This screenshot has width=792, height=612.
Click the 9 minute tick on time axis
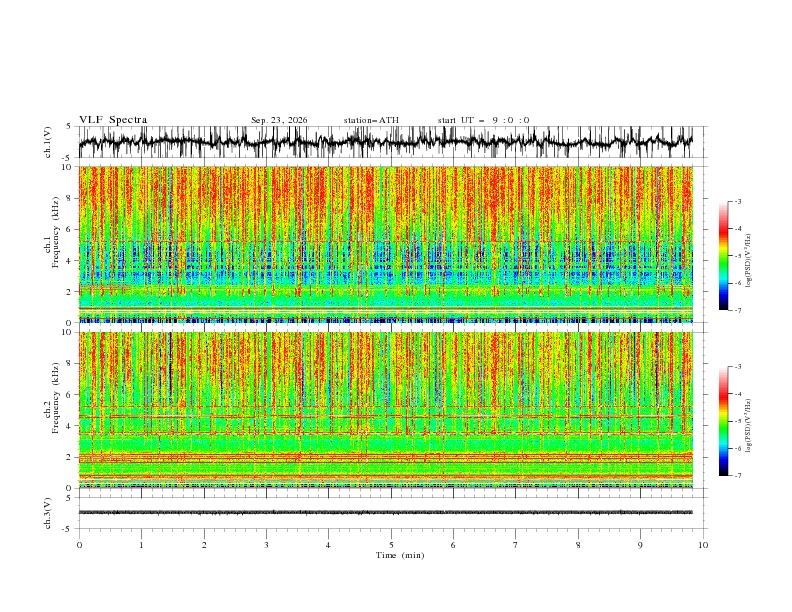640,545
